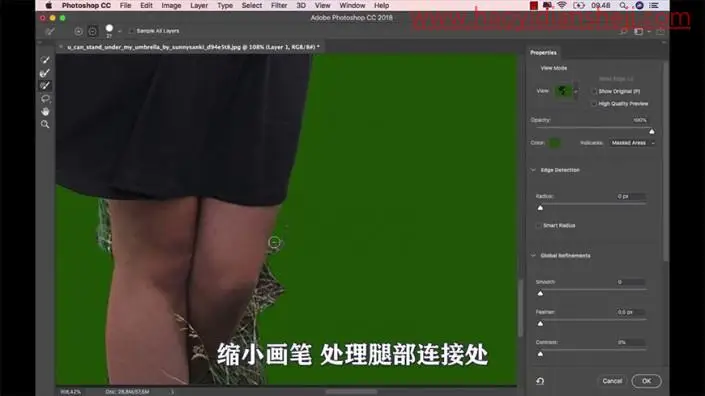
Task: Select the umbrella jpg document tab
Action: tap(193, 47)
